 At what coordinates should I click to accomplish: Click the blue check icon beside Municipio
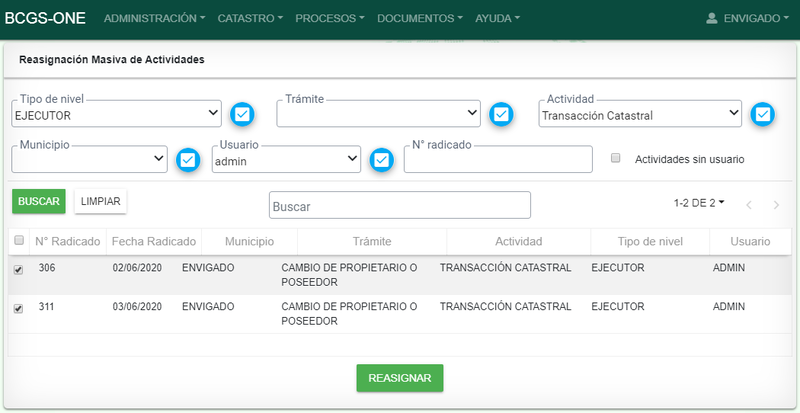(x=187, y=159)
